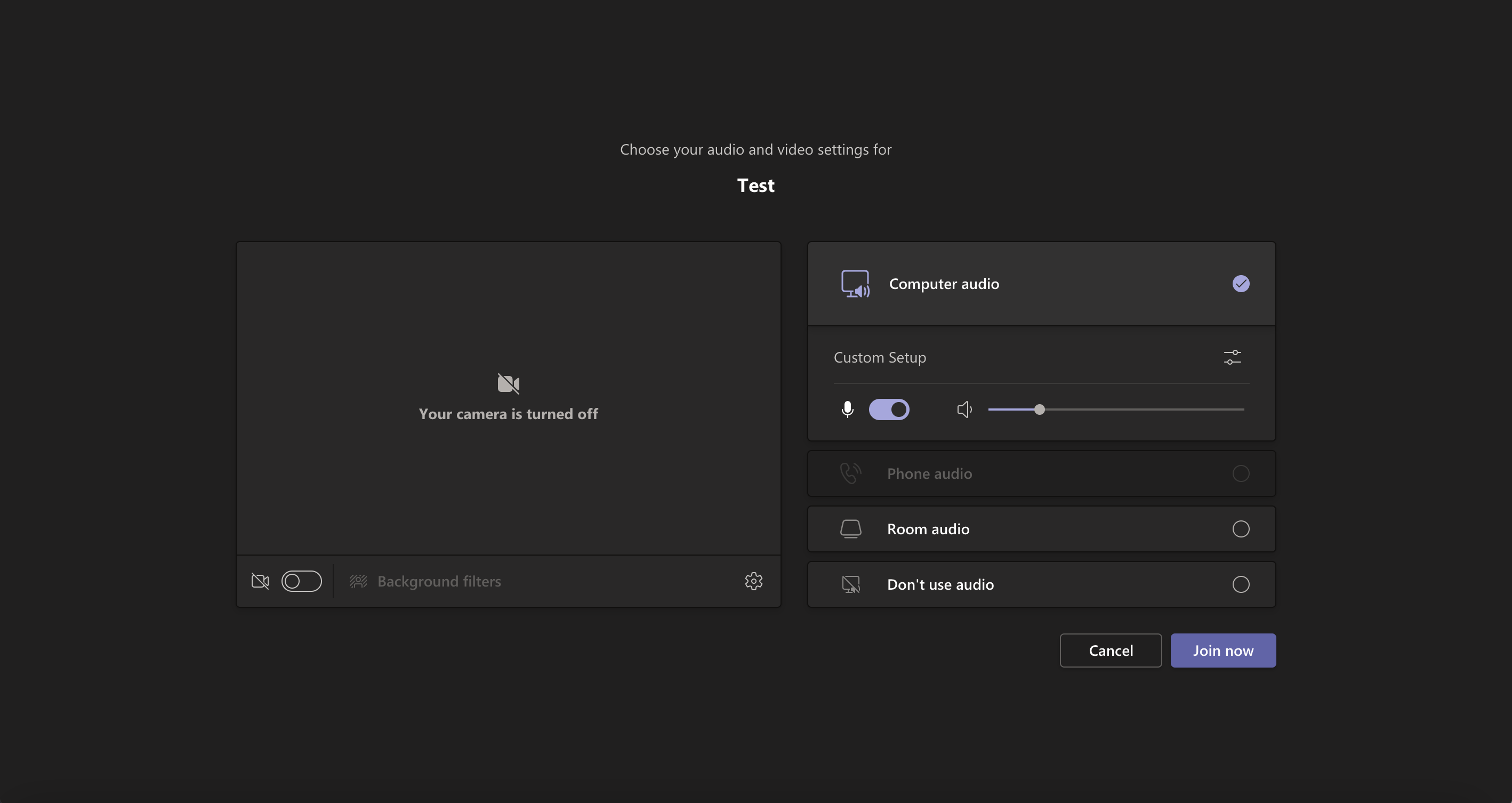Click the computer audio icon
Image resolution: width=1512 pixels, height=803 pixels.
pos(855,283)
